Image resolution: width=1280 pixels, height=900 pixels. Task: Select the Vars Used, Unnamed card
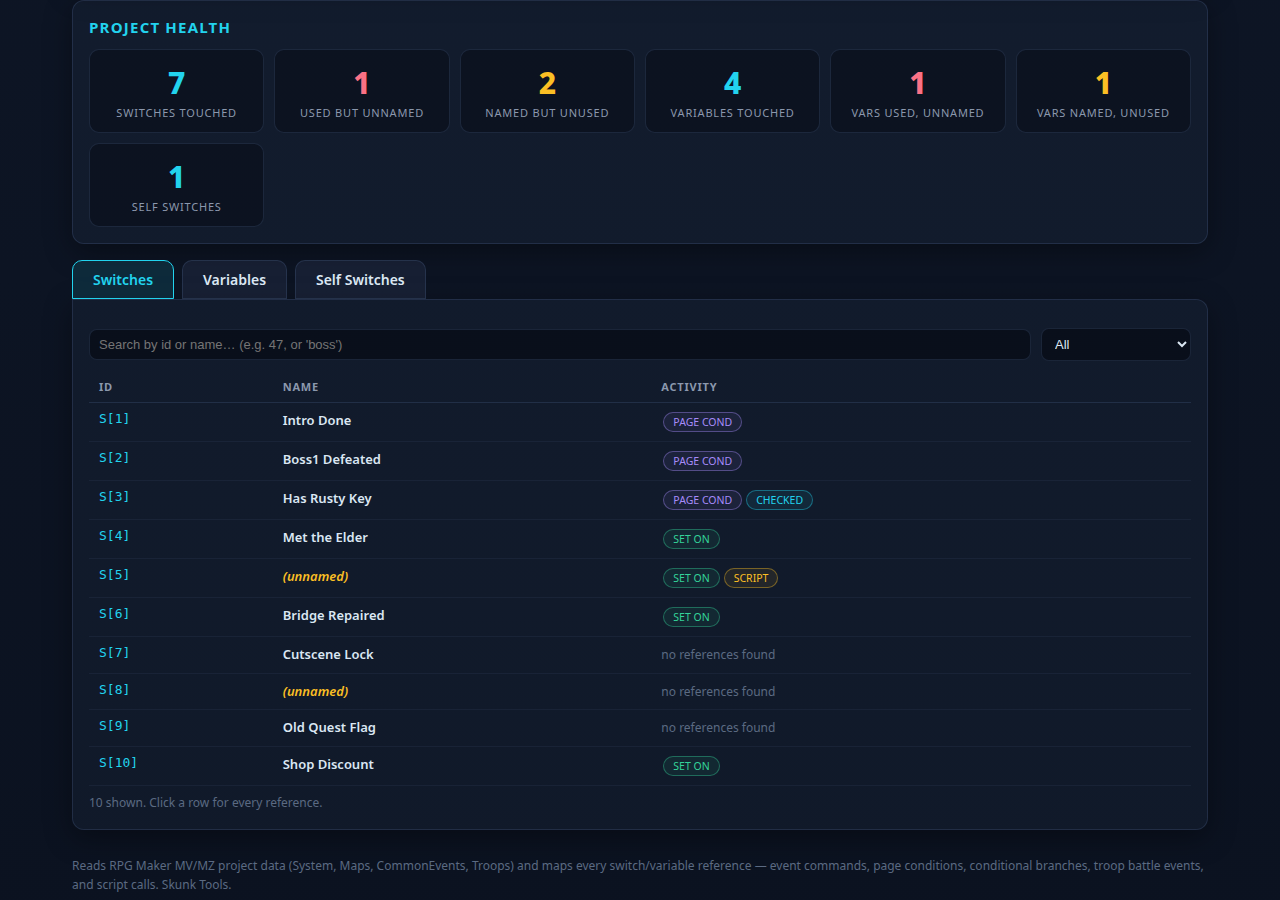click(918, 91)
